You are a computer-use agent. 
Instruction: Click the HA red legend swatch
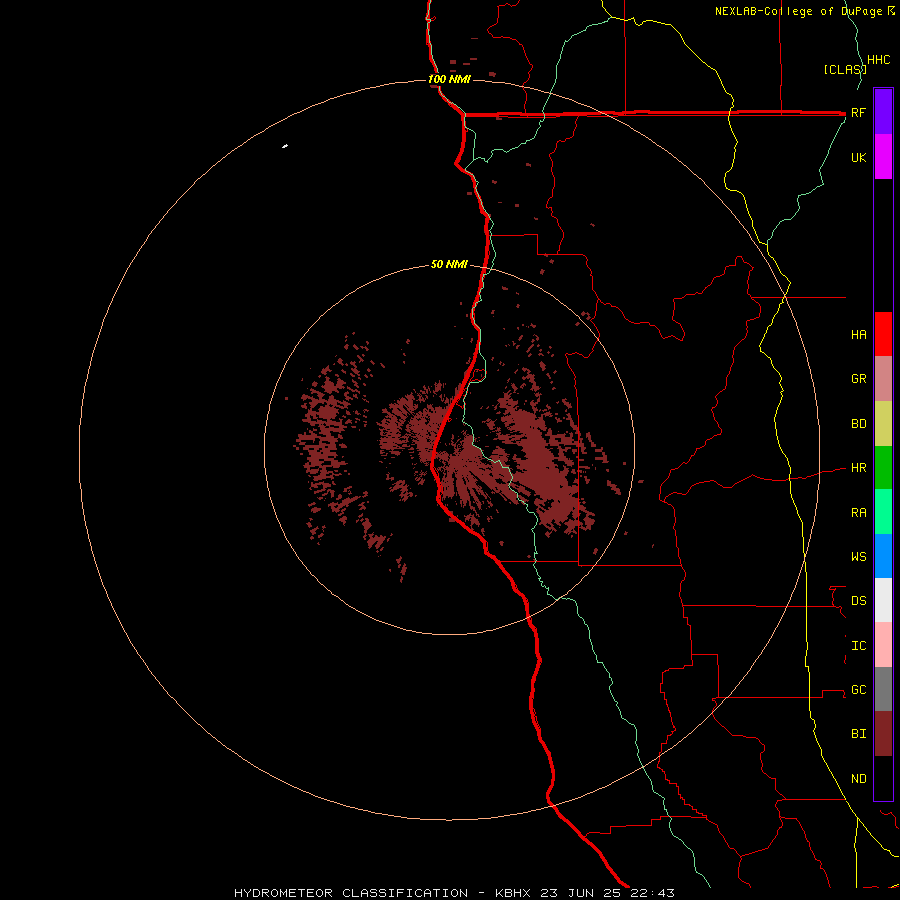tap(883, 334)
